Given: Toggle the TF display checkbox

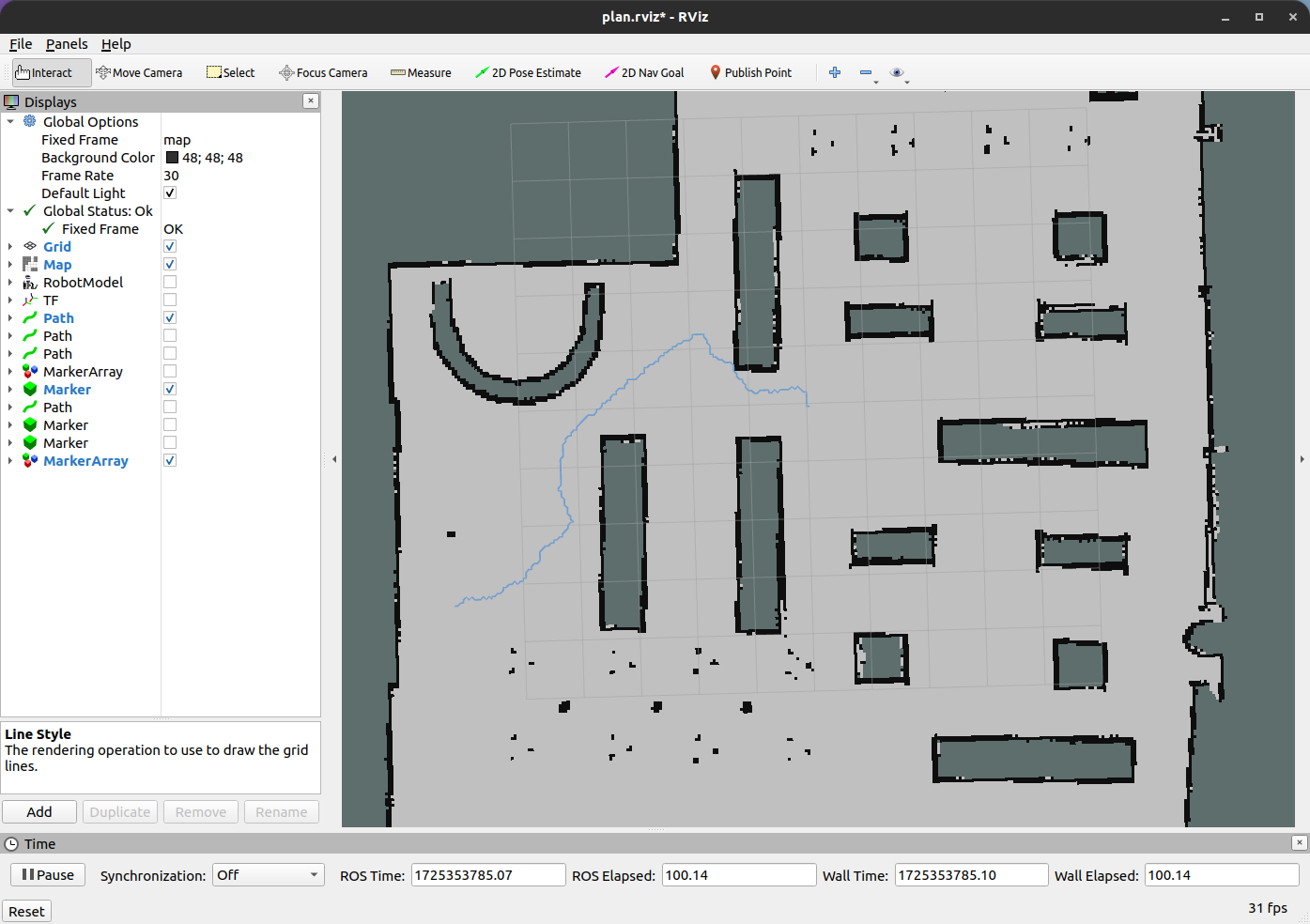Looking at the screenshot, I should [170, 300].
